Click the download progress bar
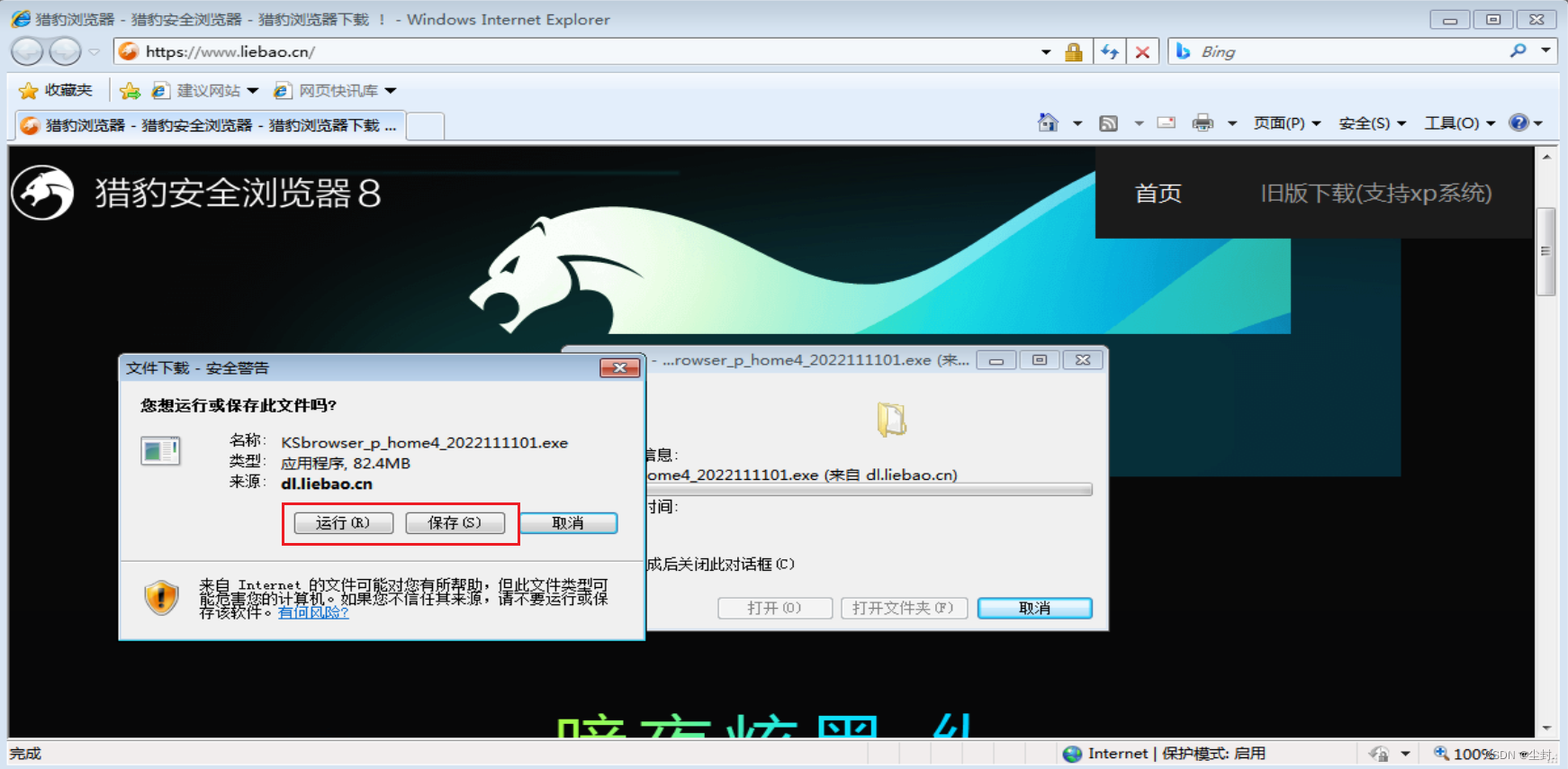 tap(869, 490)
